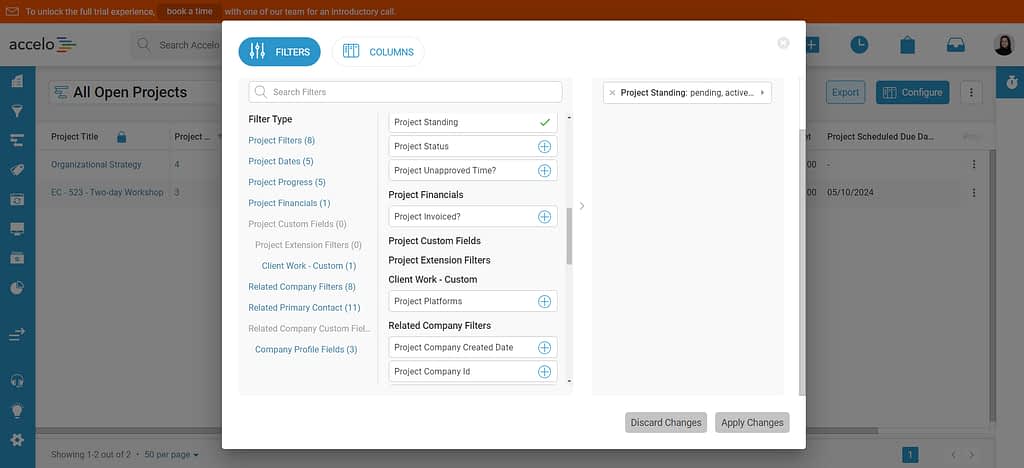Screen dimensions: 1024x468
Task: Click the Search Filters input field
Action: 405,92
